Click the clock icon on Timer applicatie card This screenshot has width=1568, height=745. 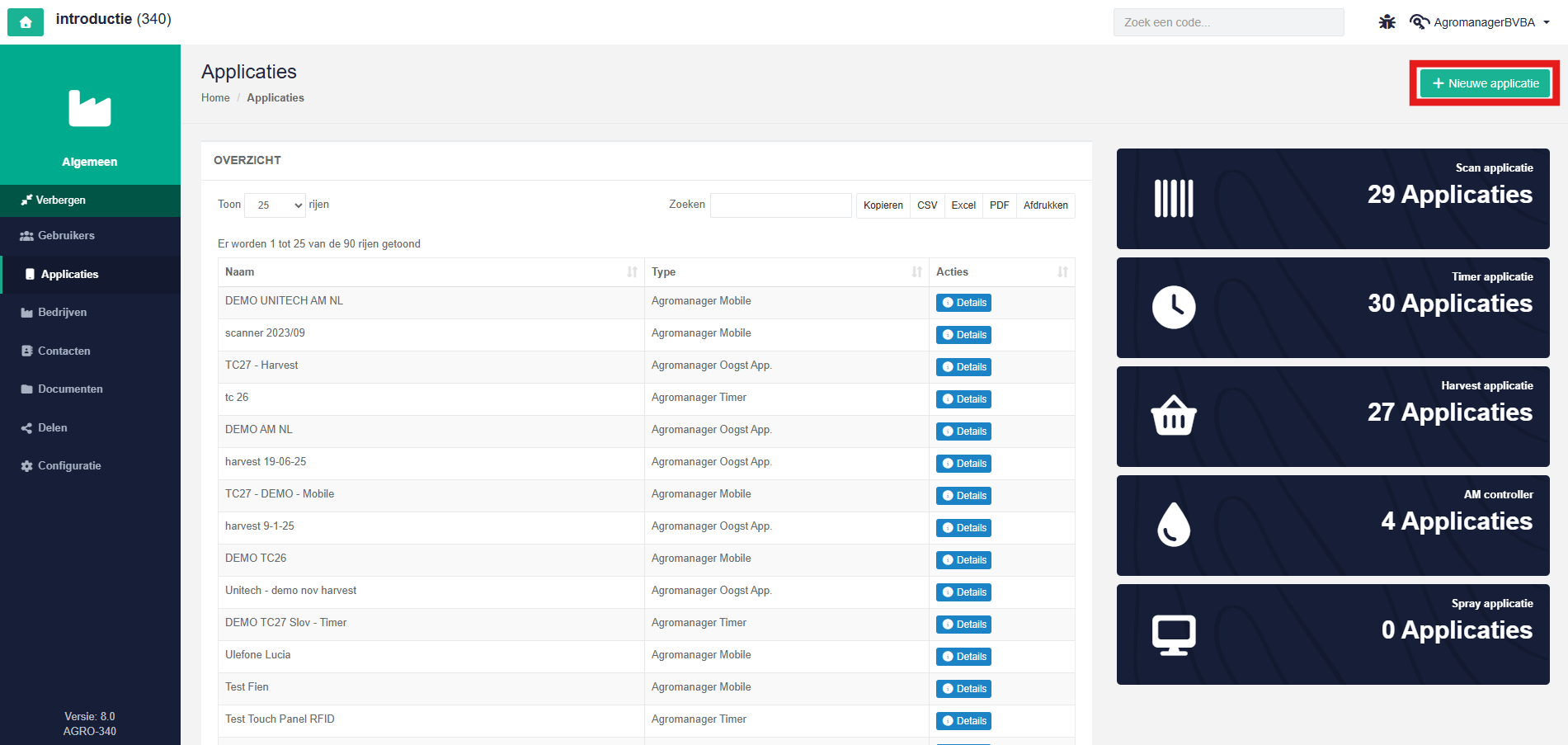coord(1174,308)
